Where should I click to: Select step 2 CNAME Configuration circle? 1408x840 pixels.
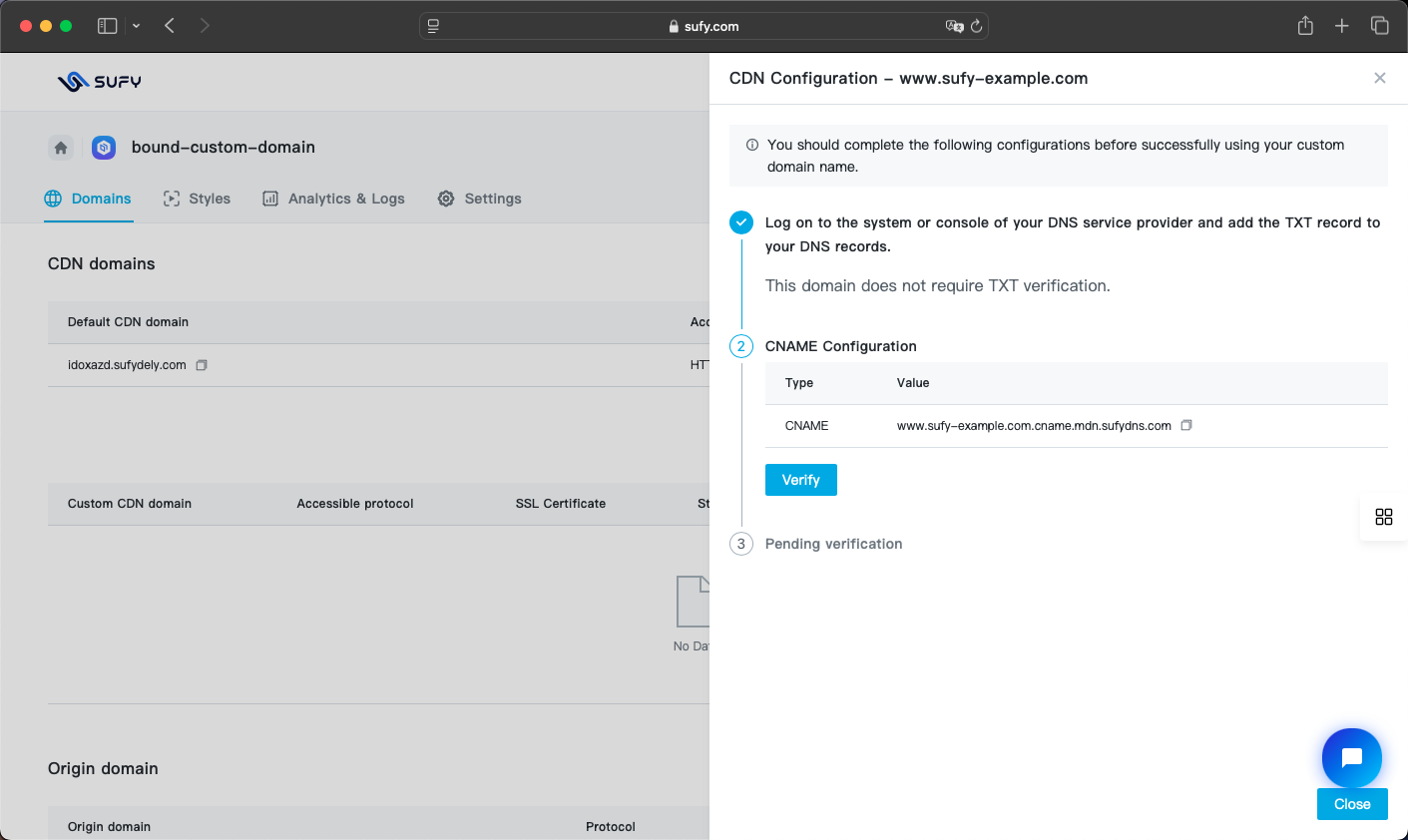tap(741, 346)
